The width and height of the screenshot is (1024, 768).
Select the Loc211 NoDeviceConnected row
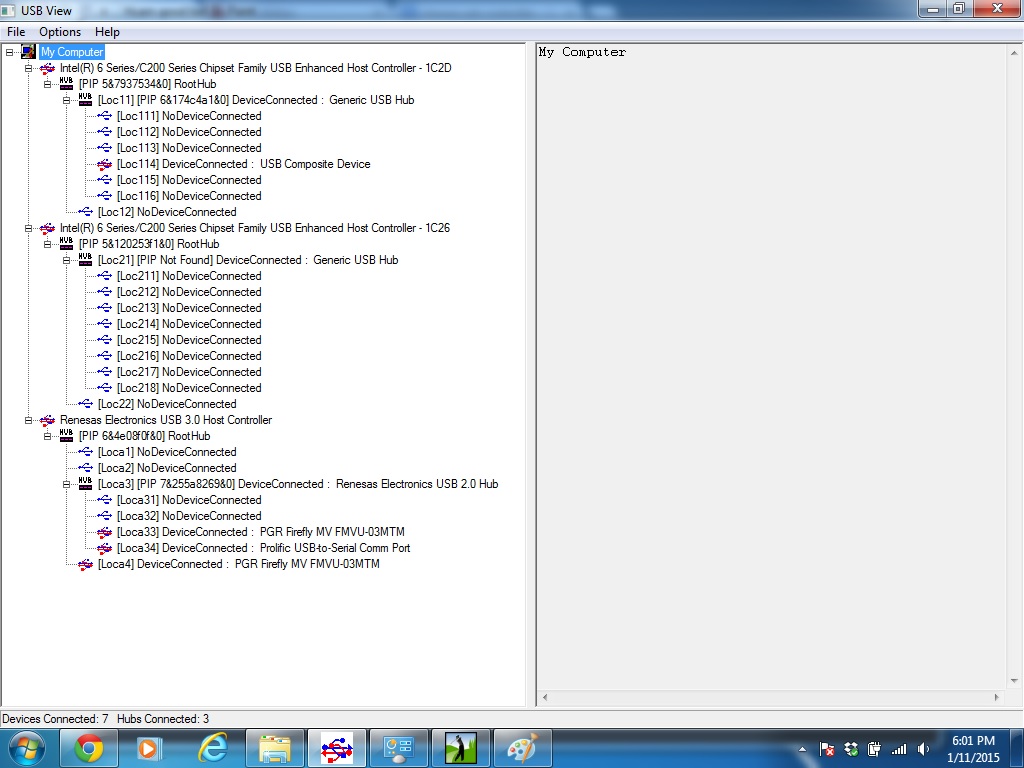click(189, 276)
